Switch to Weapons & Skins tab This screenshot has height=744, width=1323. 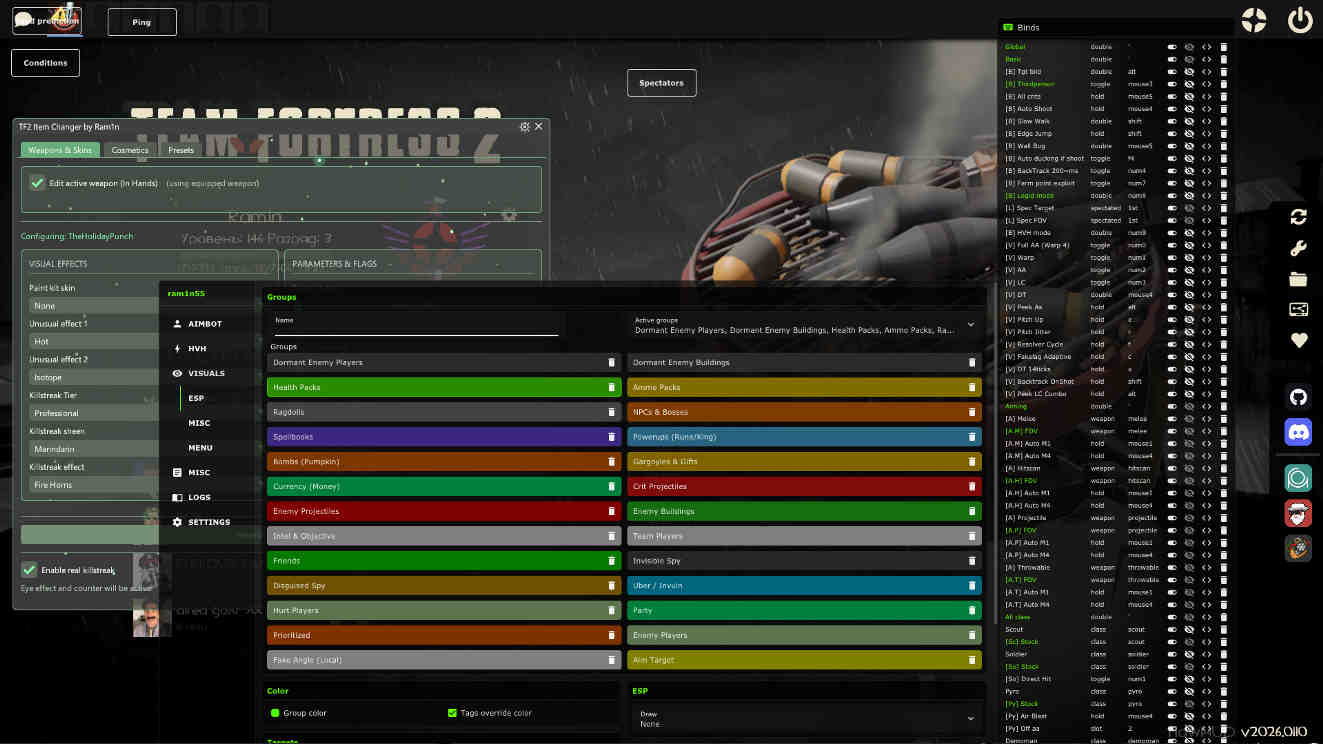(x=60, y=150)
